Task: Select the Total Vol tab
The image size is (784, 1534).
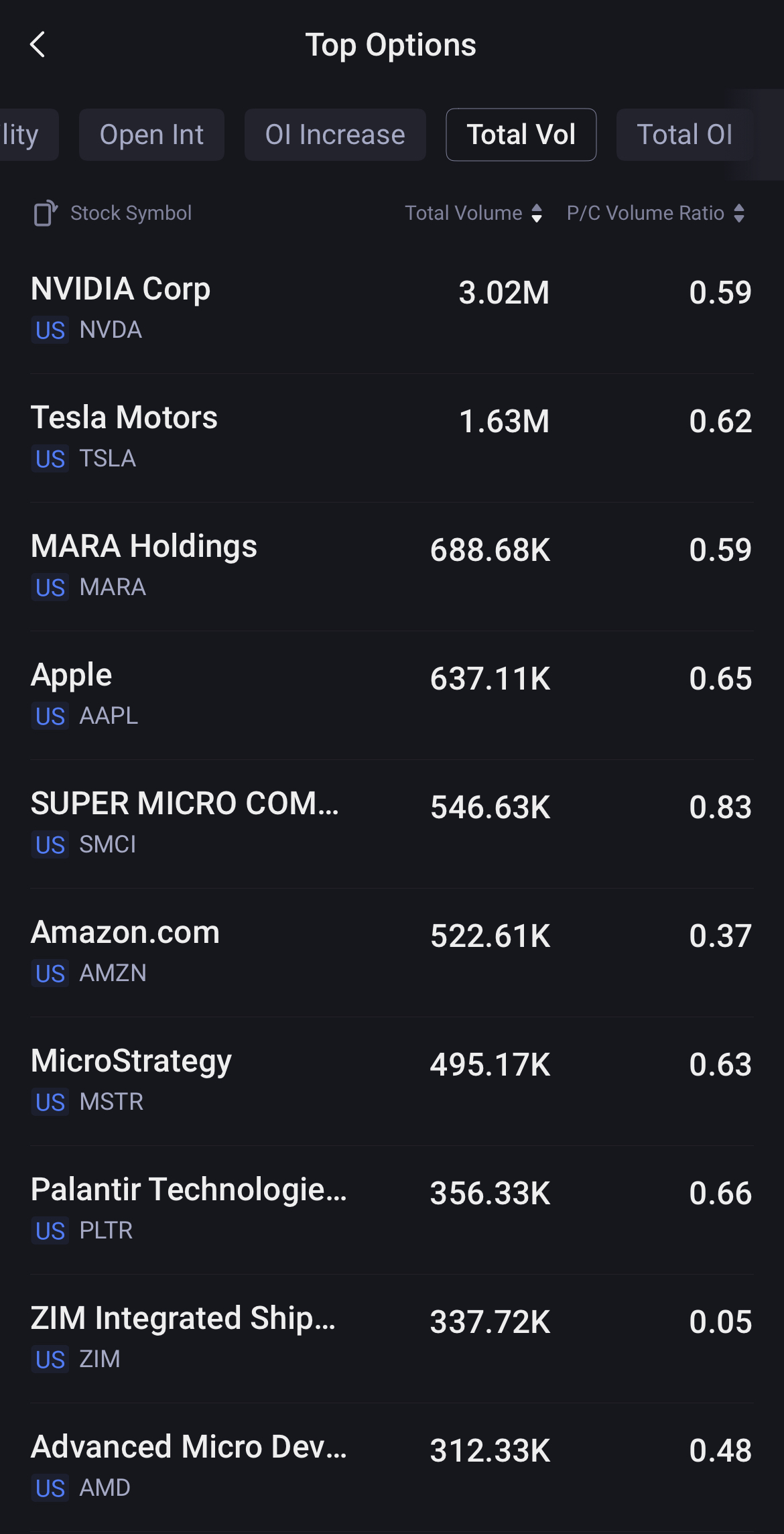Action: 521,135
